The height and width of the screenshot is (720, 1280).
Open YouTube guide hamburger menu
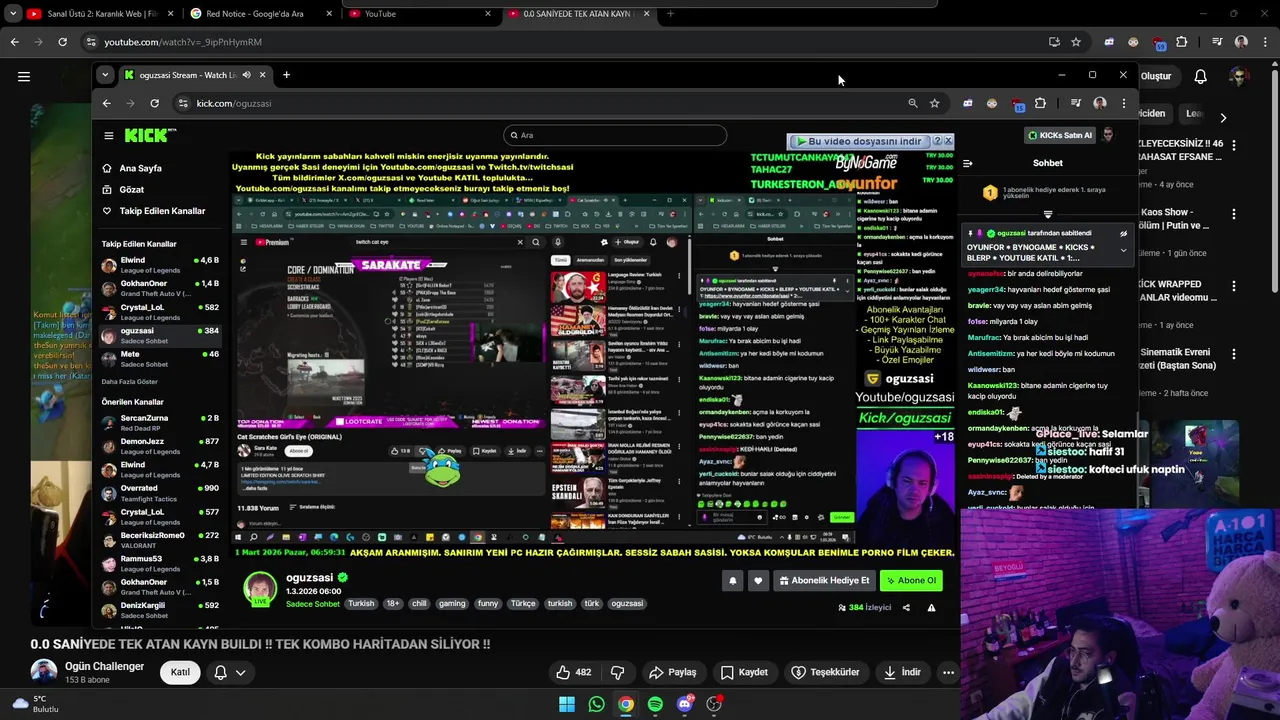pos(24,76)
